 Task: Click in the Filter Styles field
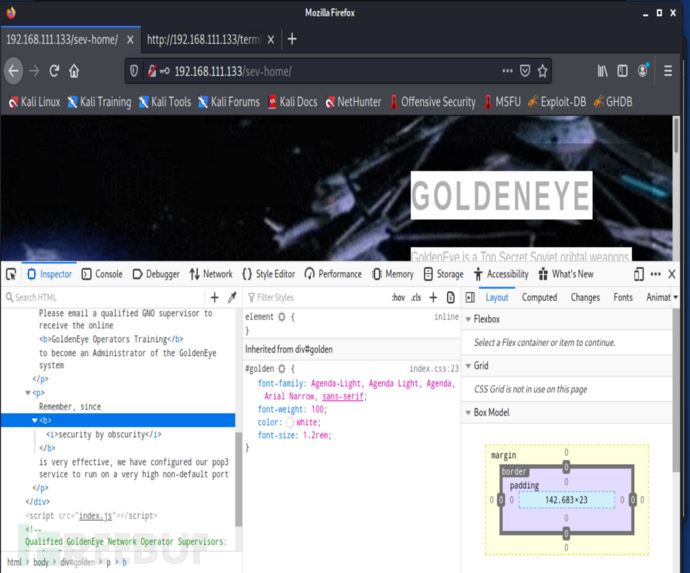pyautogui.click(x=318, y=298)
